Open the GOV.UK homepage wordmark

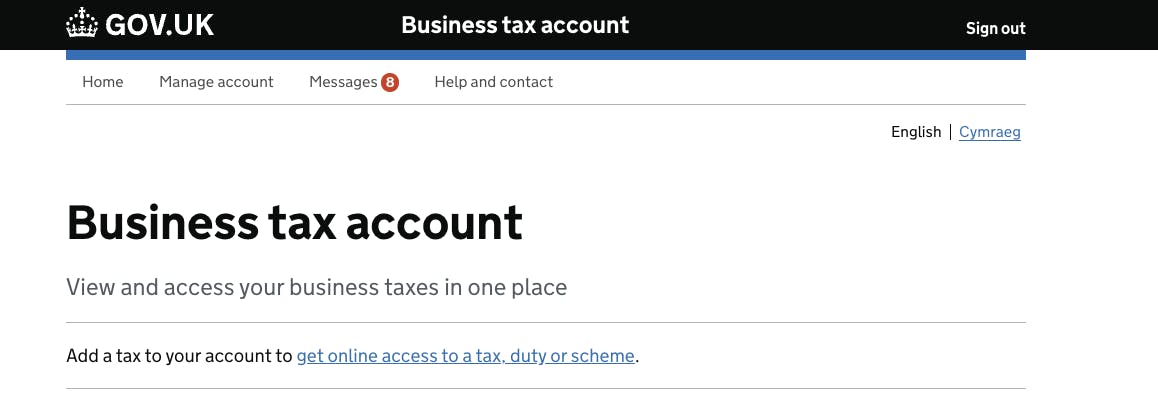pyautogui.click(x=160, y=25)
